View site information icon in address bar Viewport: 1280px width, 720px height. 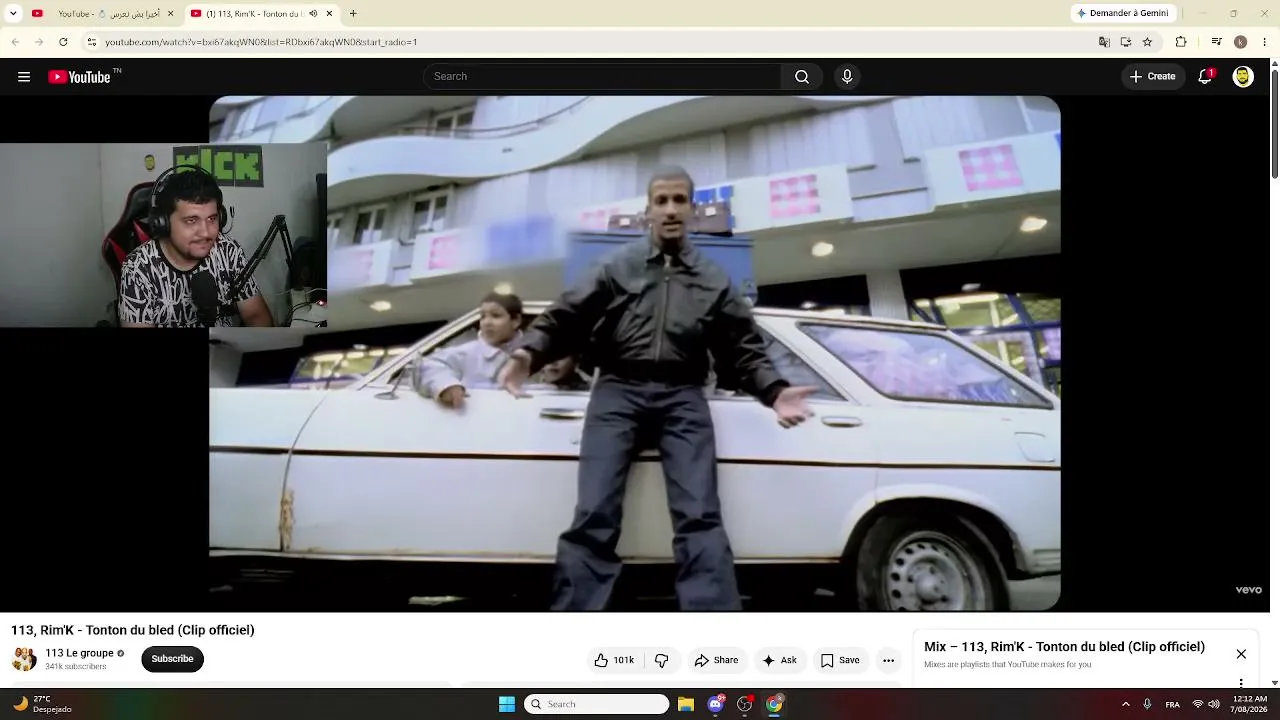pyautogui.click(x=92, y=42)
